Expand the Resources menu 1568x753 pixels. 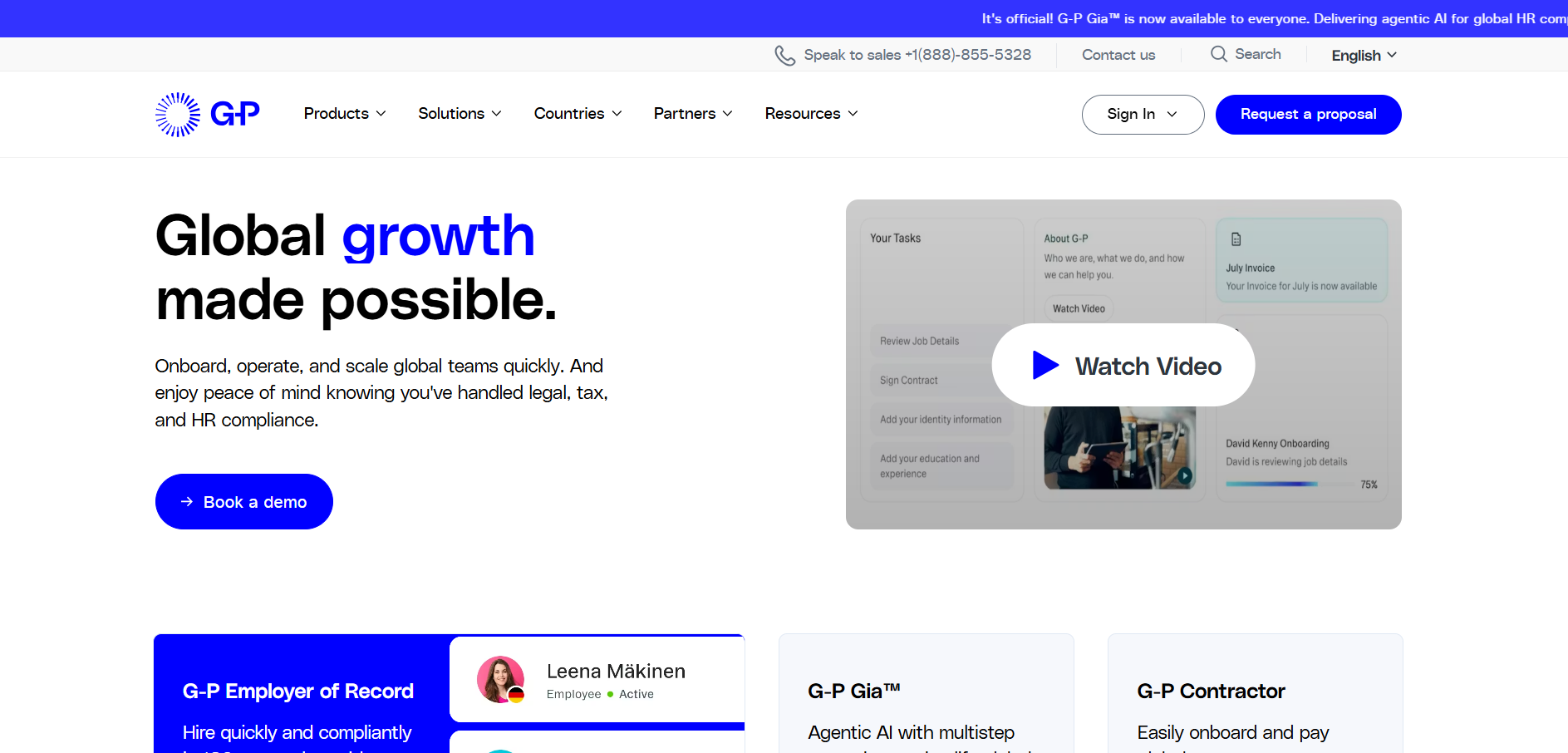812,114
